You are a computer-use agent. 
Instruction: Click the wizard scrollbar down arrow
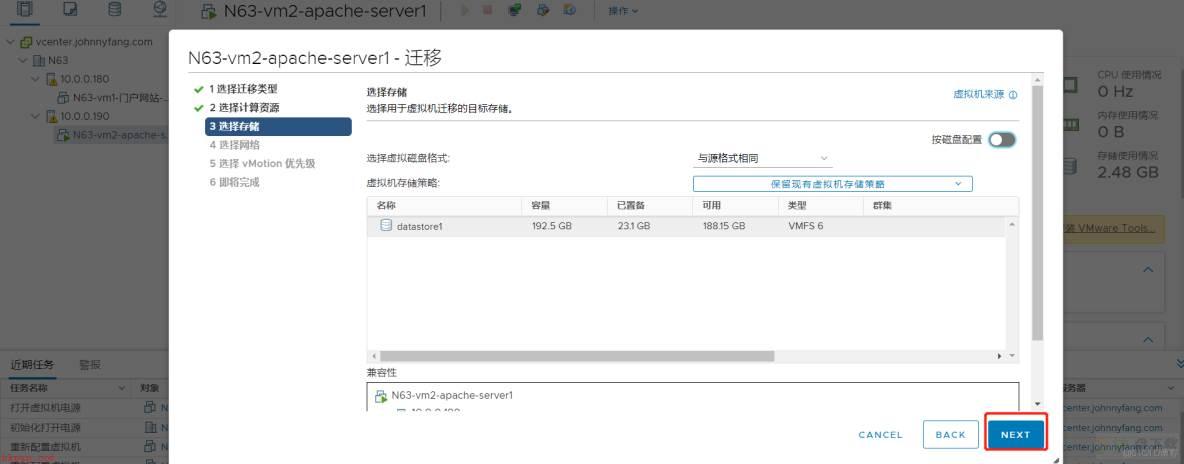point(1038,404)
